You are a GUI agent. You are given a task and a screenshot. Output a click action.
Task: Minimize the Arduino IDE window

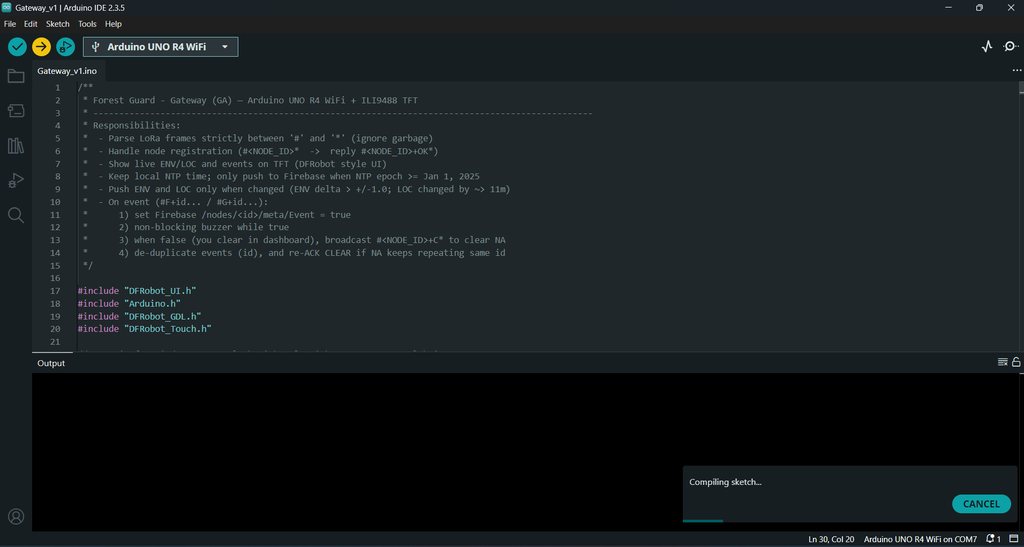coord(948,7)
